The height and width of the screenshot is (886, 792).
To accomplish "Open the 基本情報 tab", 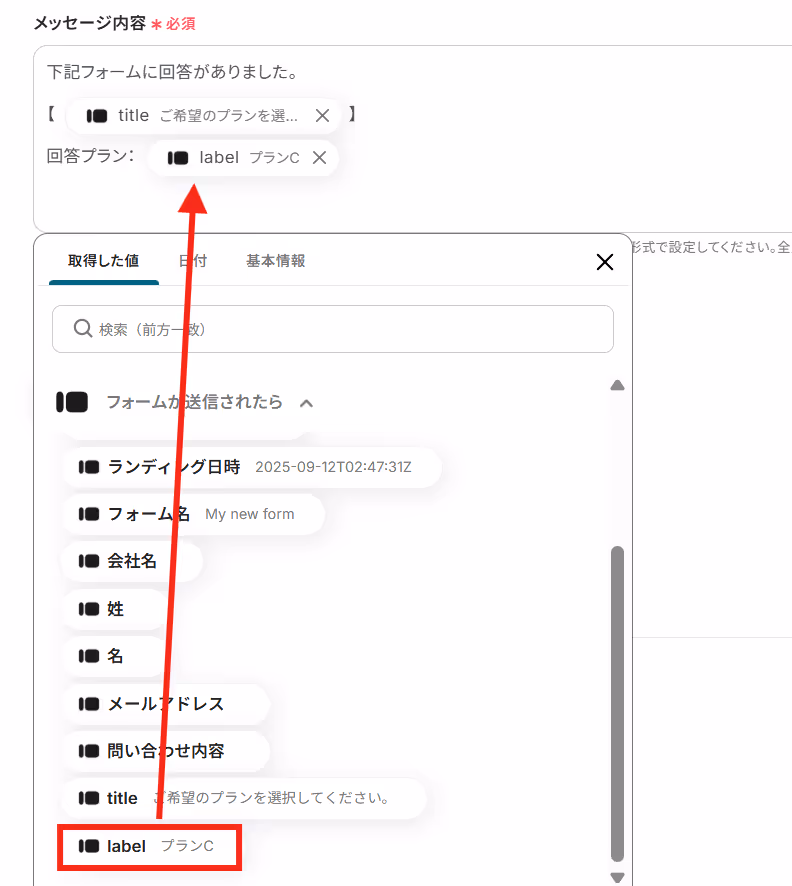I will (x=276, y=261).
